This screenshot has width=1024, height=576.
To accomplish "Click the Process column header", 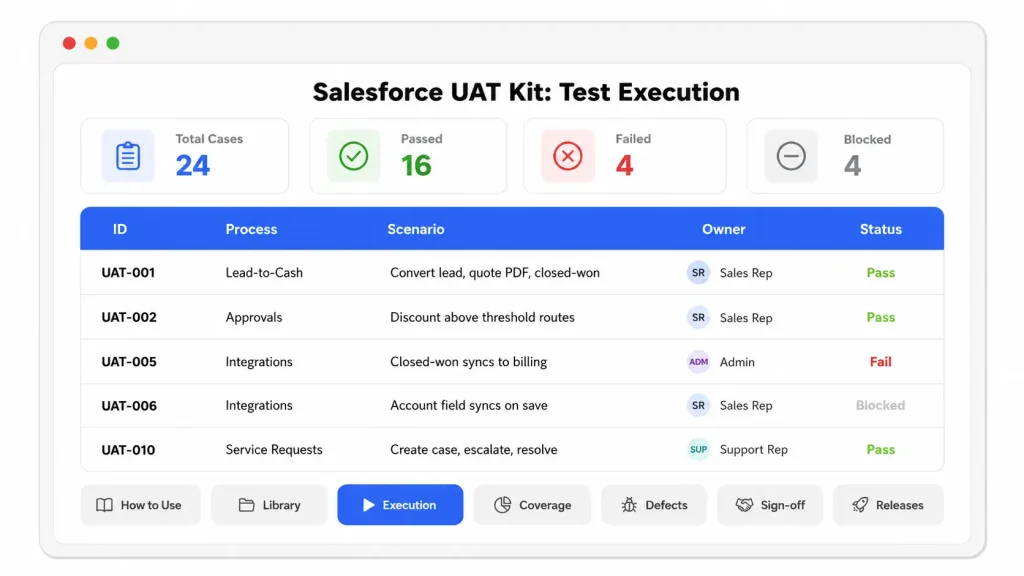I will click(251, 229).
